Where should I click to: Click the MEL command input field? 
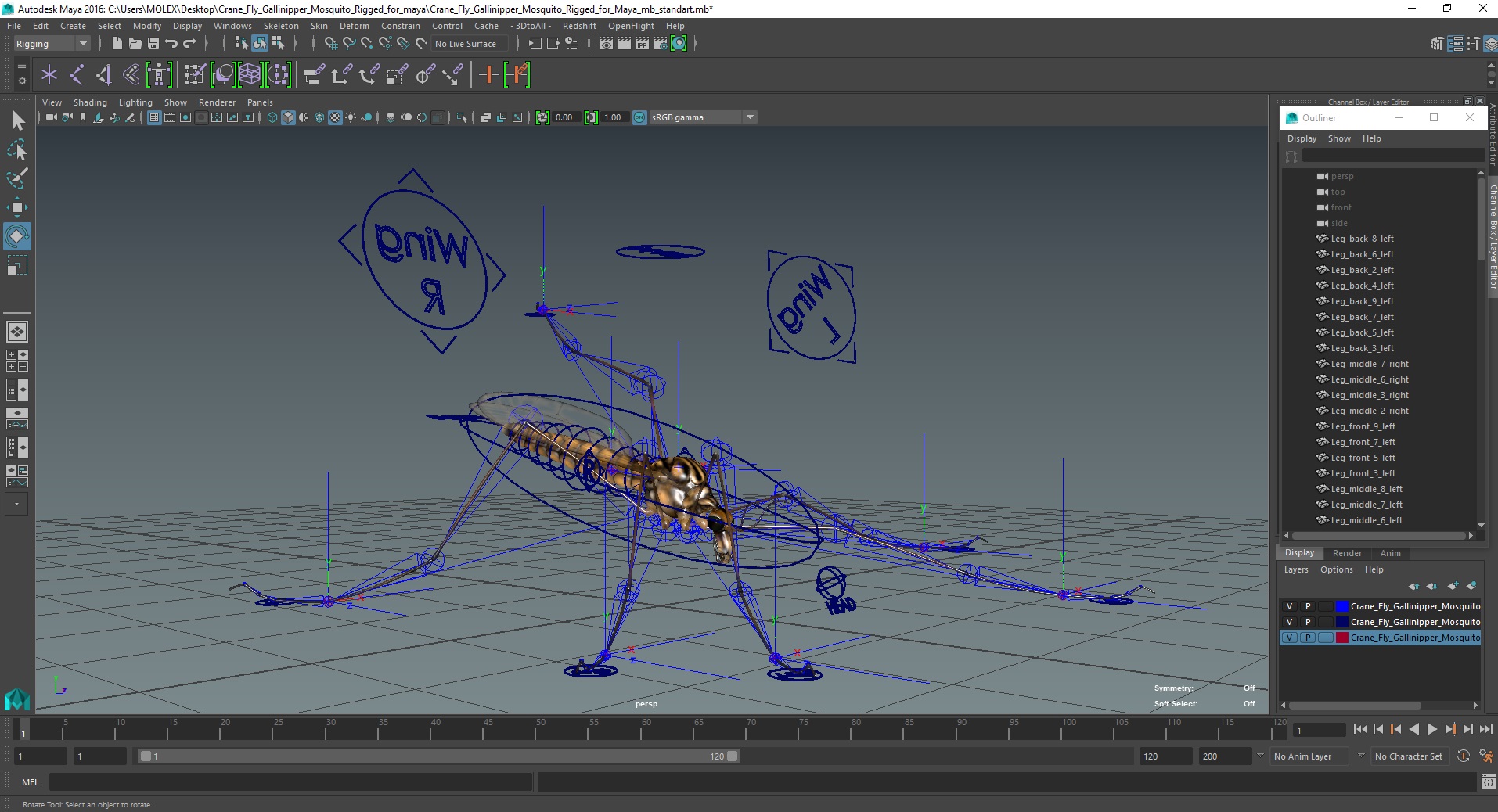point(290,781)
